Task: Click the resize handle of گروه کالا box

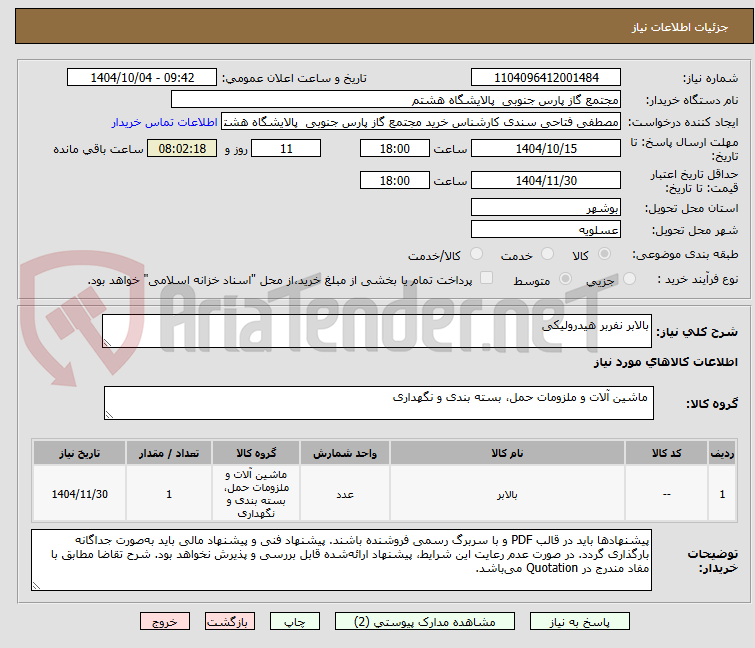Action: [109, 415]
